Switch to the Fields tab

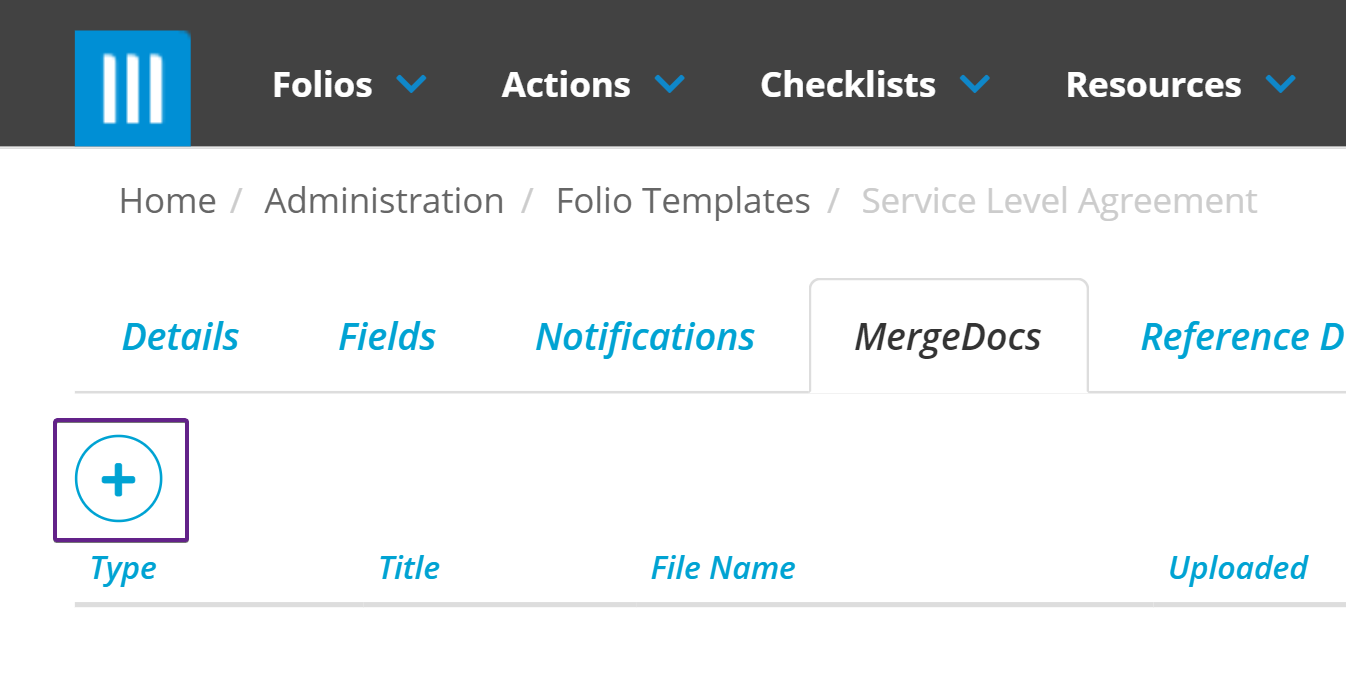pyautogui.click(x=387, y=337)
